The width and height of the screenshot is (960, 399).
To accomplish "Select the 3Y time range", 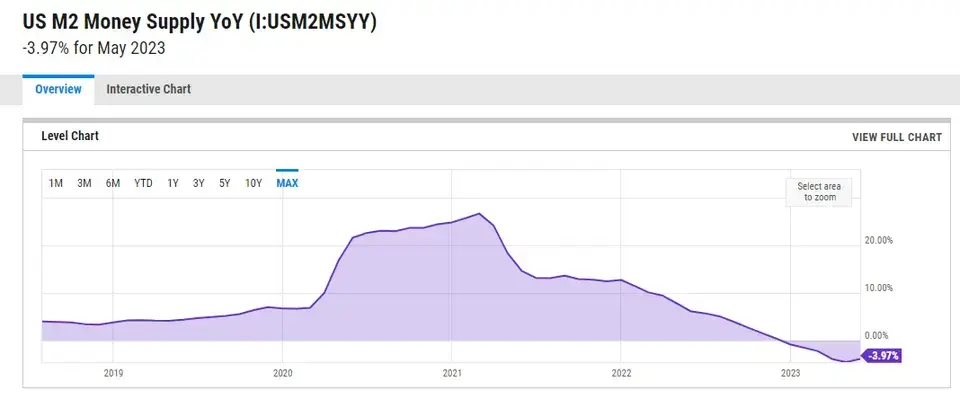I will [198, 183].
